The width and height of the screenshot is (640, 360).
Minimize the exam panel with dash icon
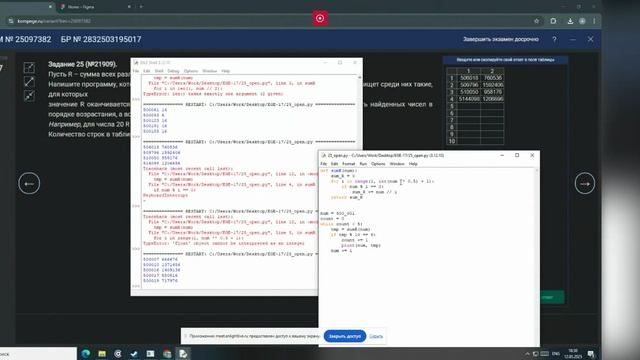click(573, 39)
